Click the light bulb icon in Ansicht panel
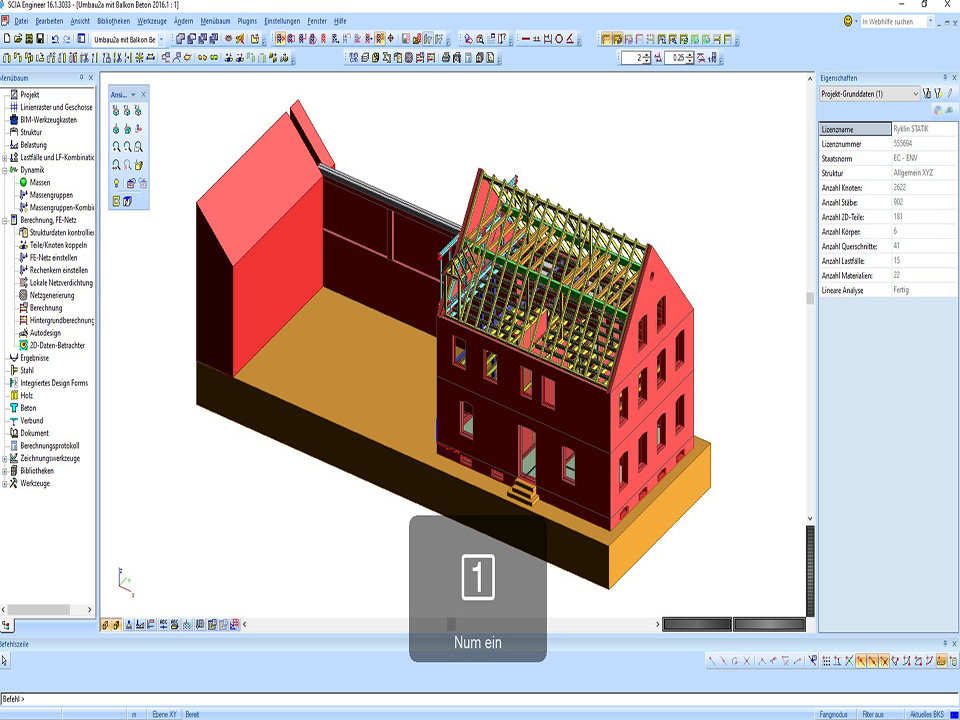 (116, 183)
